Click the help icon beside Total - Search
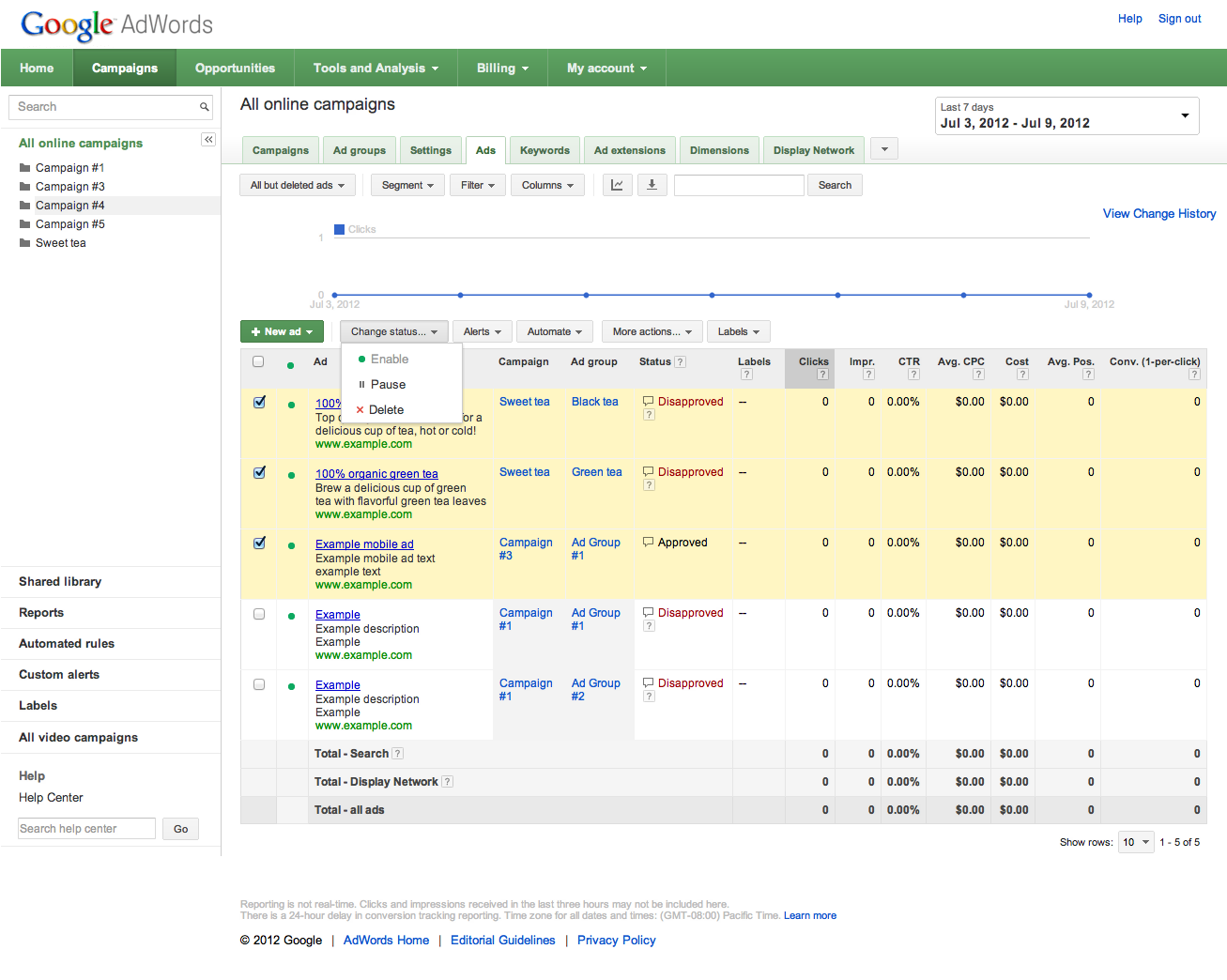Viewport: 1227px width, 980px height. [398, 754]
